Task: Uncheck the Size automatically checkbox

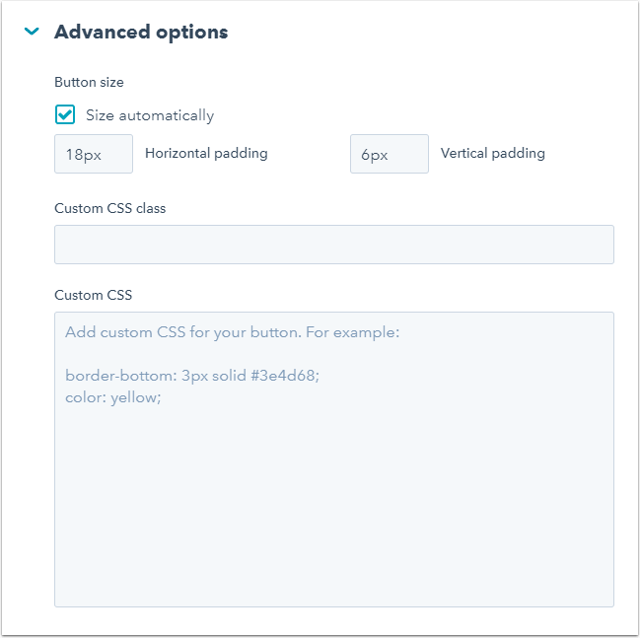Action: 65,115
